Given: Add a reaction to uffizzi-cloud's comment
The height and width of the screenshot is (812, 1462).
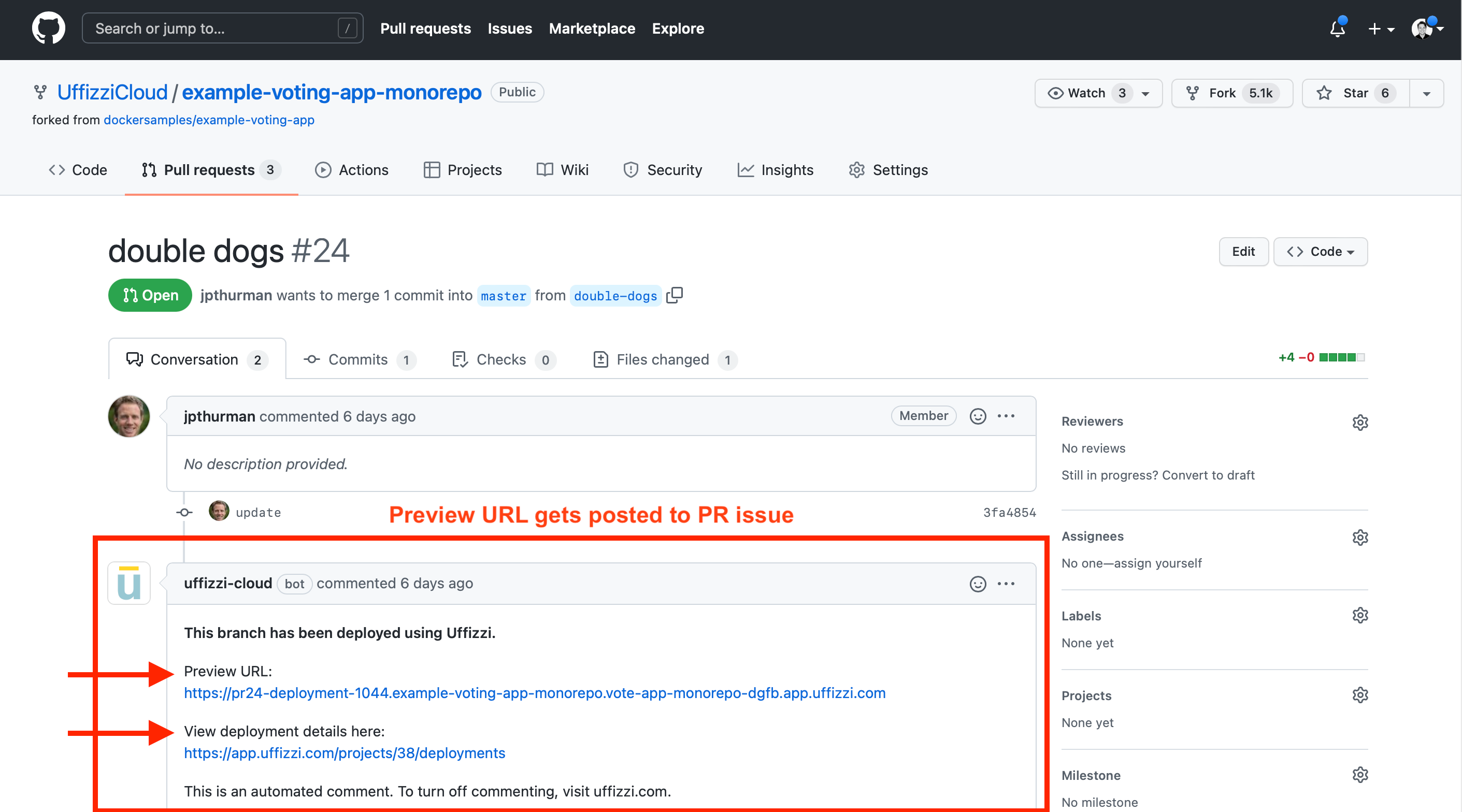Looking at the screenshot, I should 977,583.
